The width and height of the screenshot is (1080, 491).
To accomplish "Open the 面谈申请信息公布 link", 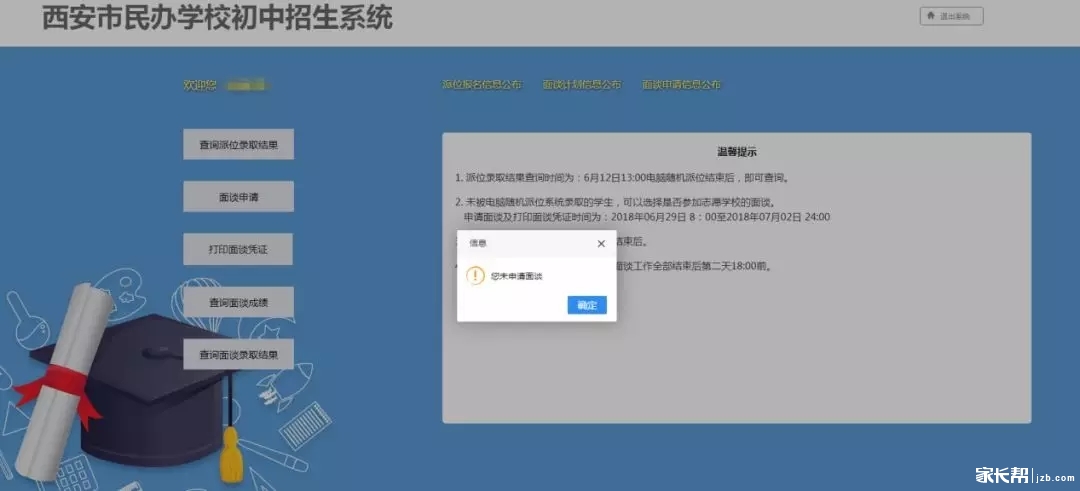I will pos(681,85).
